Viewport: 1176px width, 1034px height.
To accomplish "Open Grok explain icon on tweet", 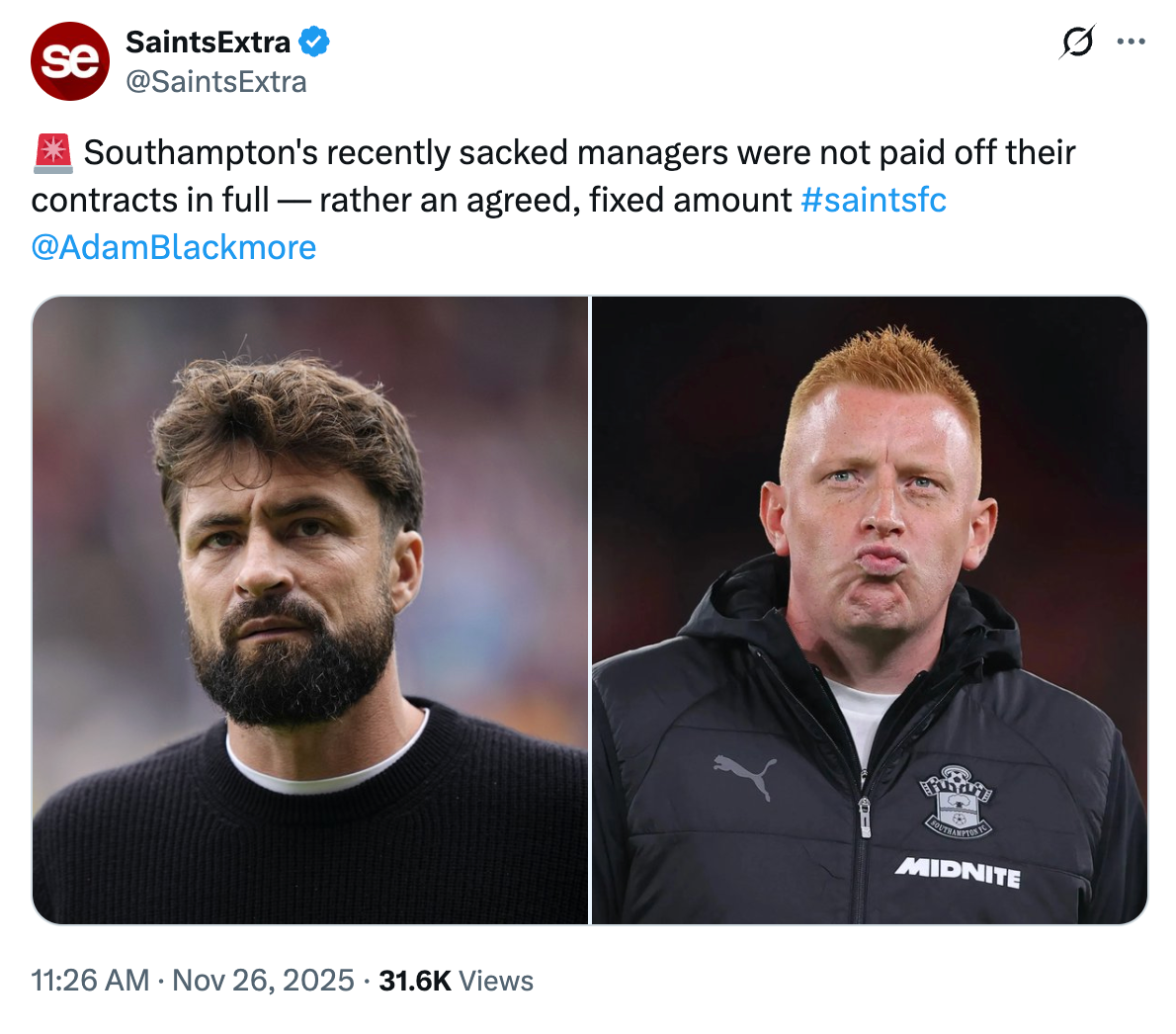I will [1076, 43].
